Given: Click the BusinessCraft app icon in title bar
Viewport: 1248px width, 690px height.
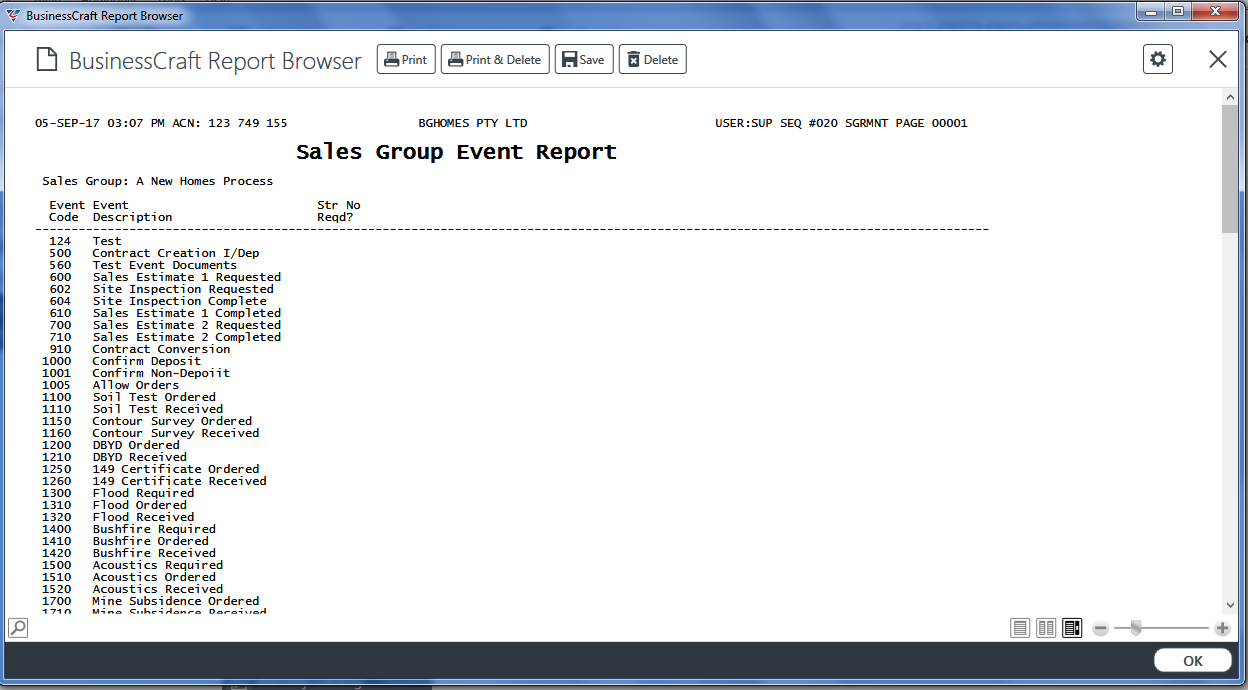Looking at the screenshot, I should [x=13, y=15].
